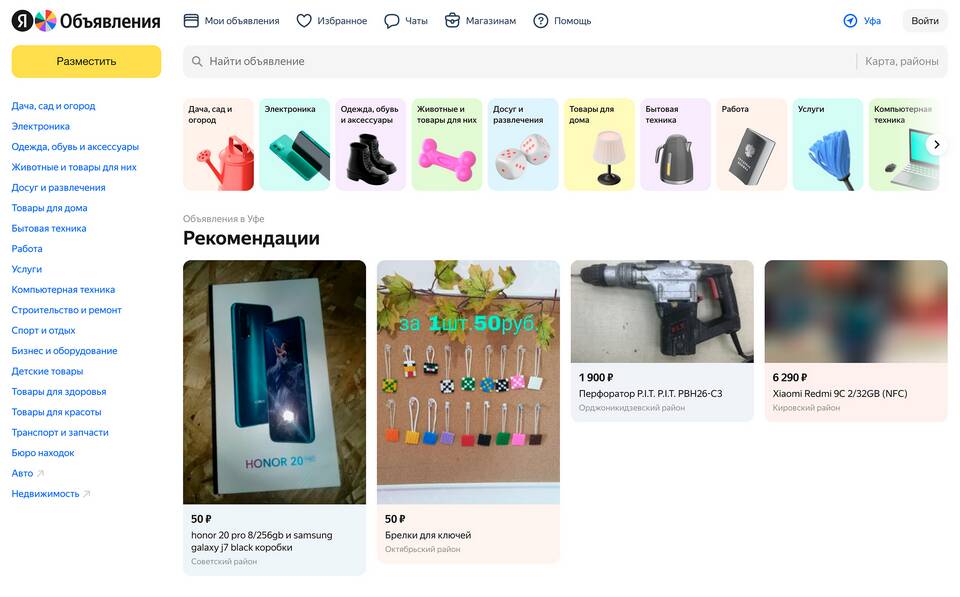
Task: Click the shop bag icon for Магазинам
Action: click(452, 21)
